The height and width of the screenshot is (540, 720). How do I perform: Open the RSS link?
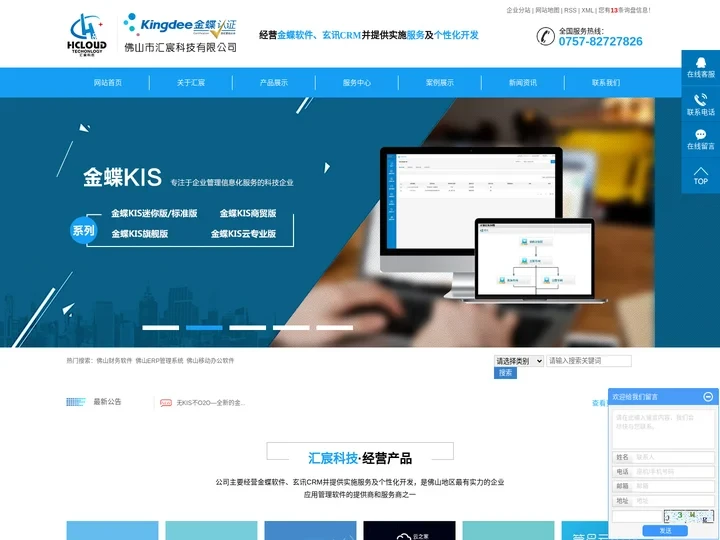570,10
